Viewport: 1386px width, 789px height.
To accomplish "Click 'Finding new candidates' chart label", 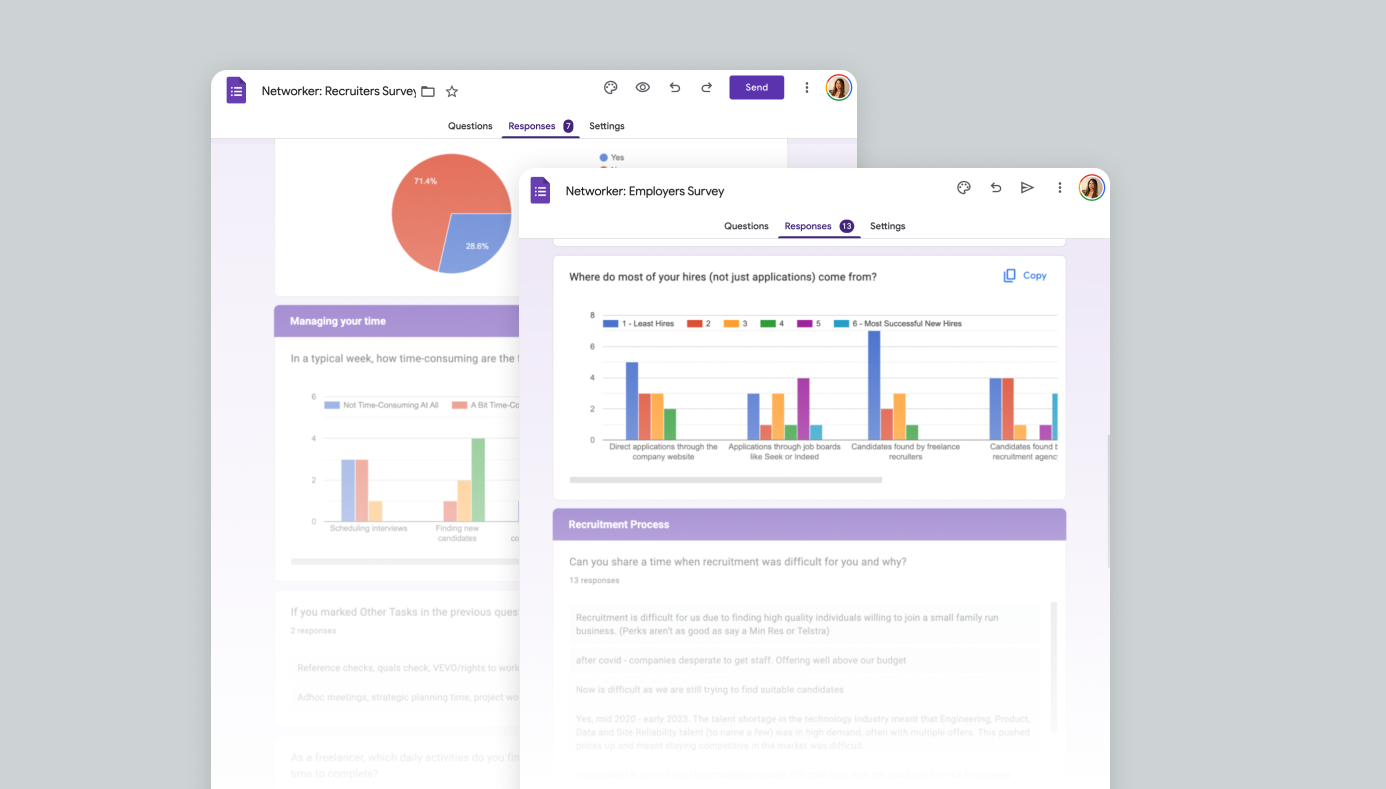I will [457, 533].
